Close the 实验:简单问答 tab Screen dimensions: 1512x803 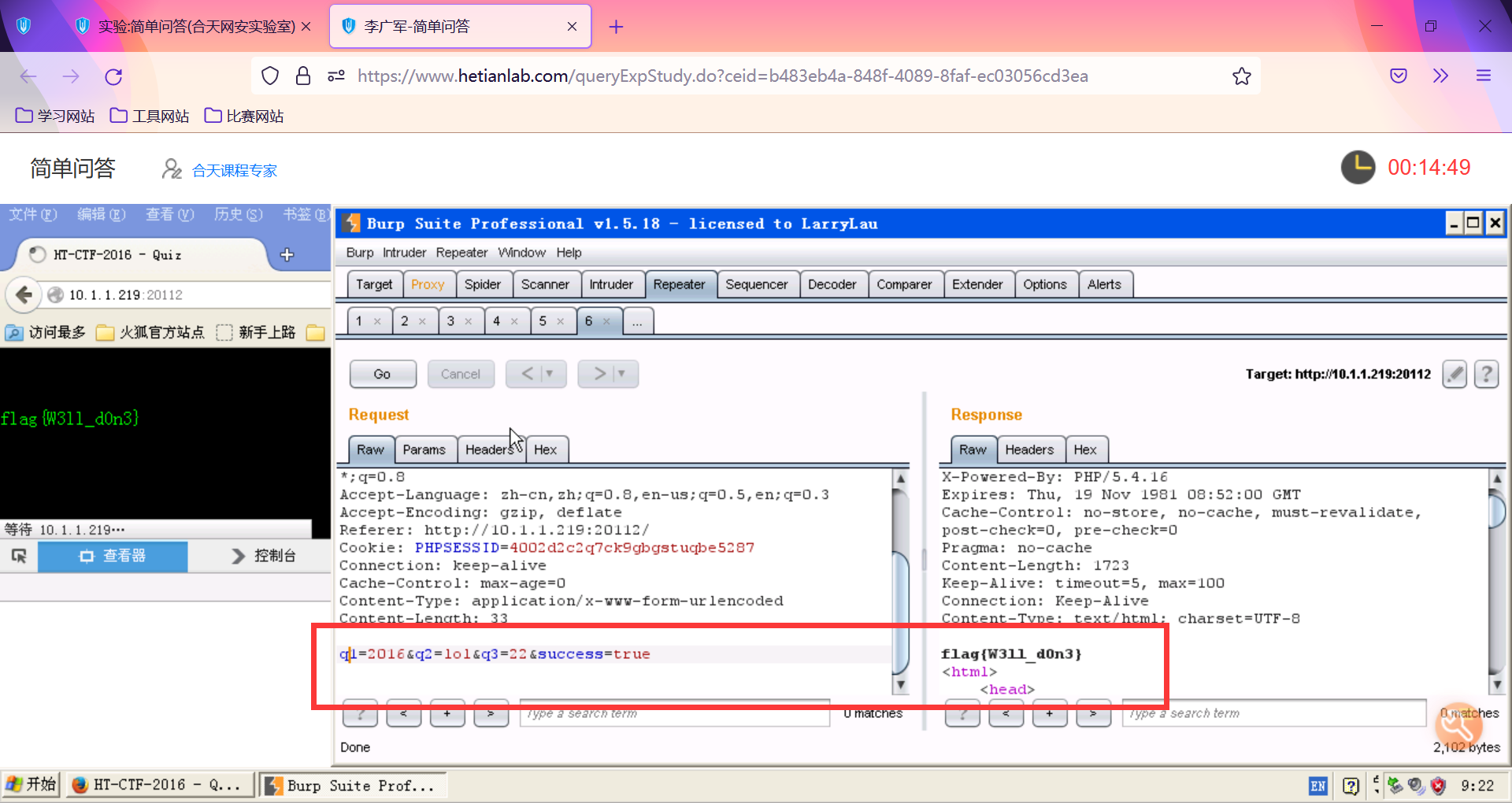[306, 27]
